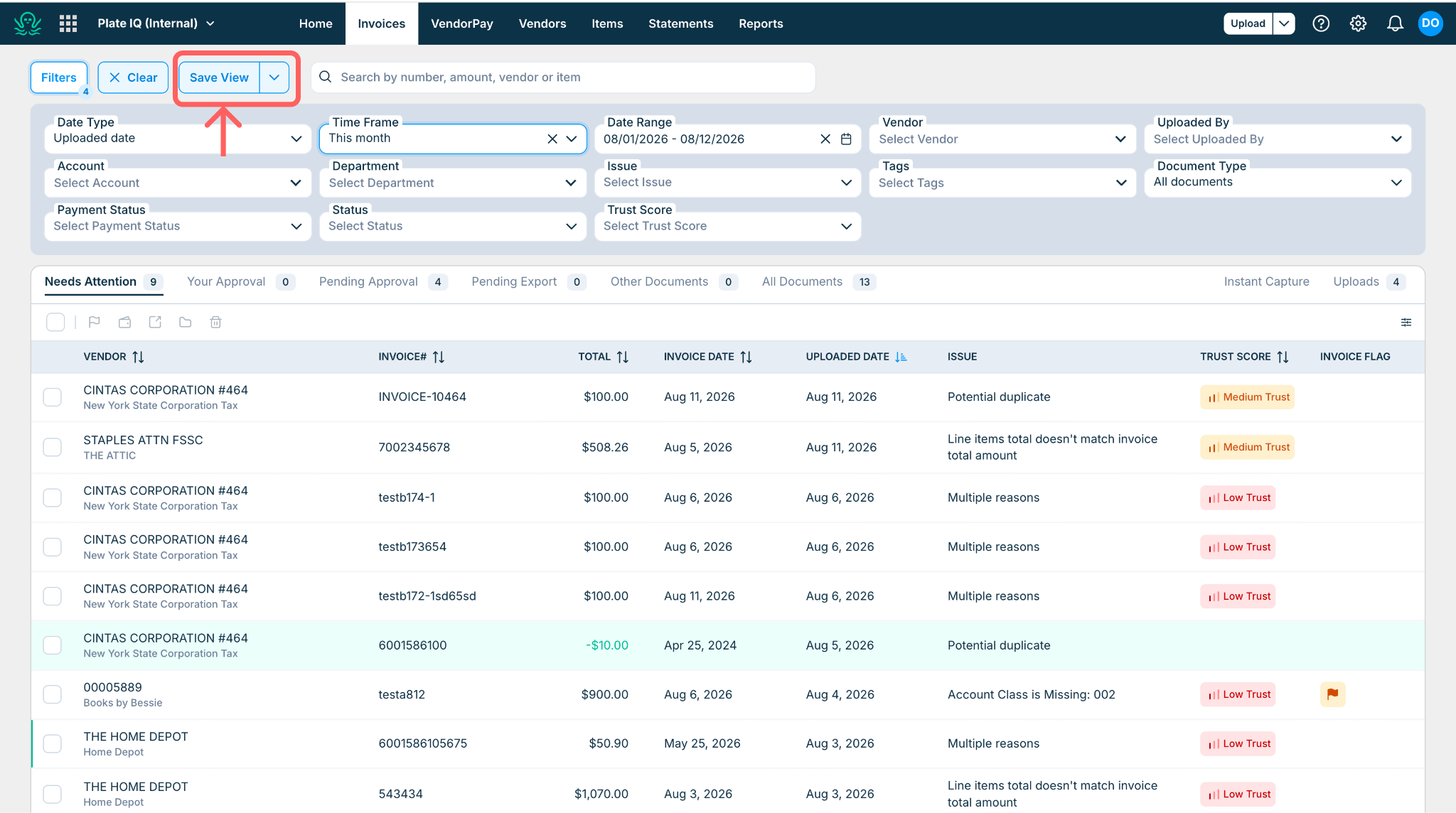The image size is (1456, 813).
Task: Open the apps grid launcher icon
Action: [68, 23]
